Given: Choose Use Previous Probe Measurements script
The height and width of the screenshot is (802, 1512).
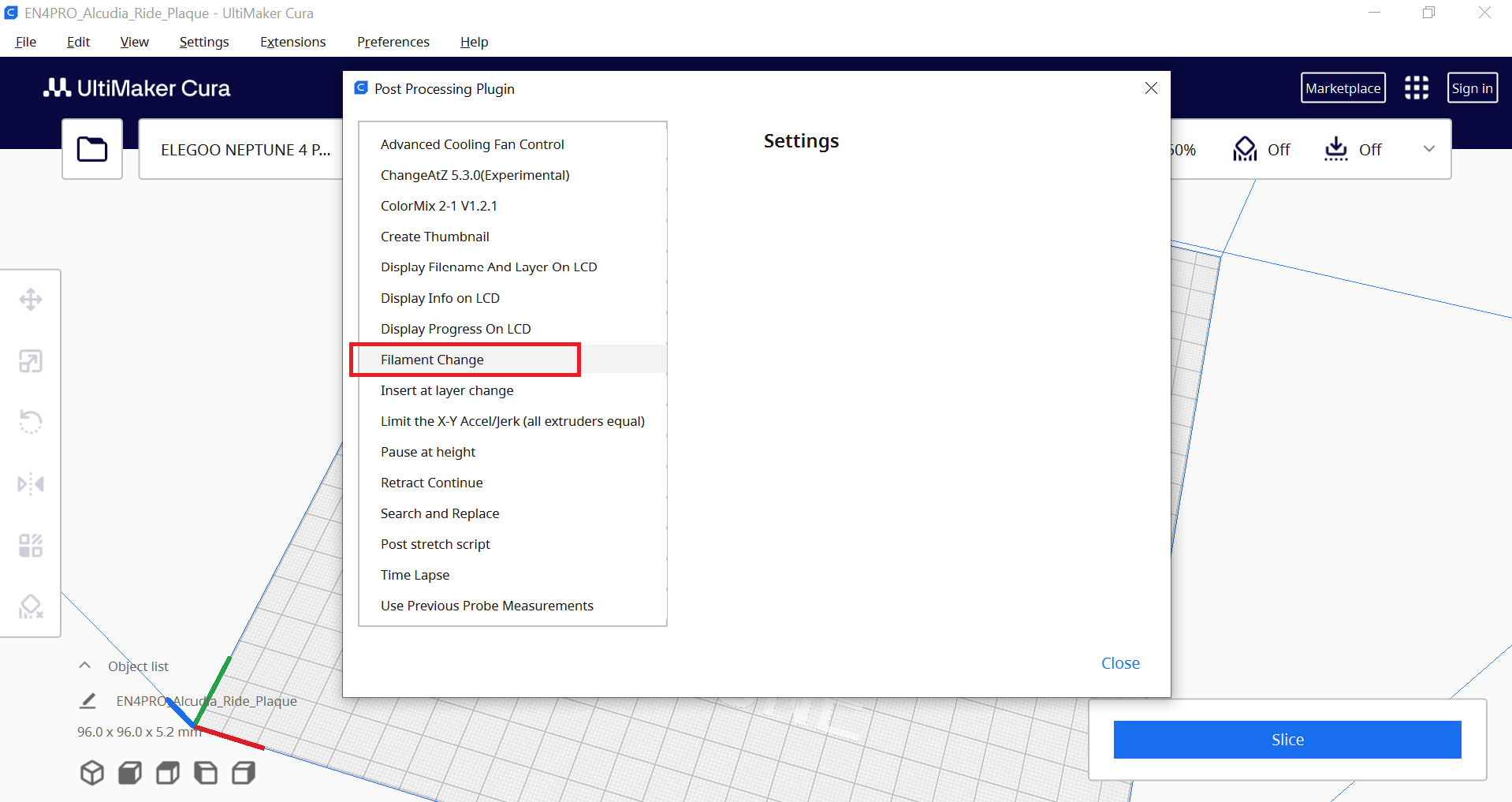Looking at the screenshot, I should click(x=512, y=606).
